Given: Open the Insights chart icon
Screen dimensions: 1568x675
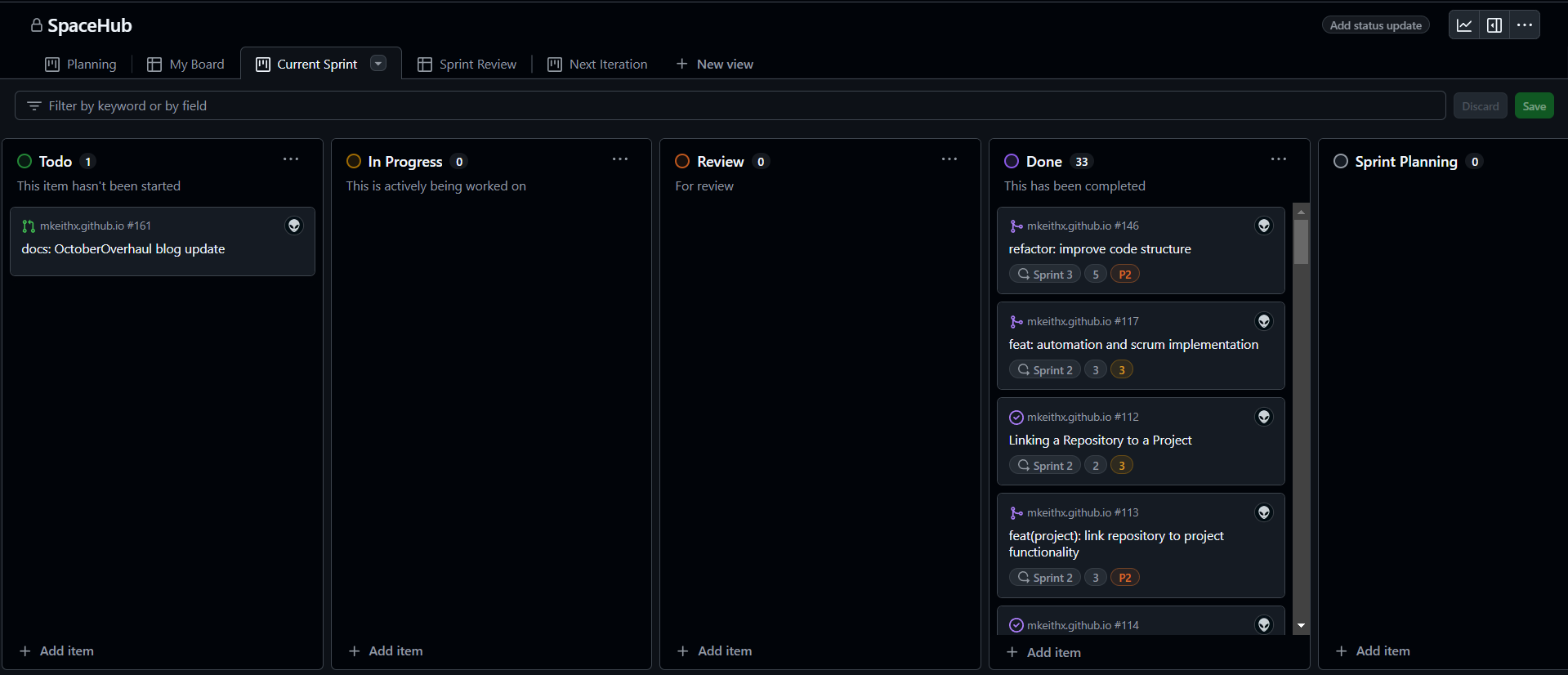Looking at the screenshot, I should (x=1464, y=25).
